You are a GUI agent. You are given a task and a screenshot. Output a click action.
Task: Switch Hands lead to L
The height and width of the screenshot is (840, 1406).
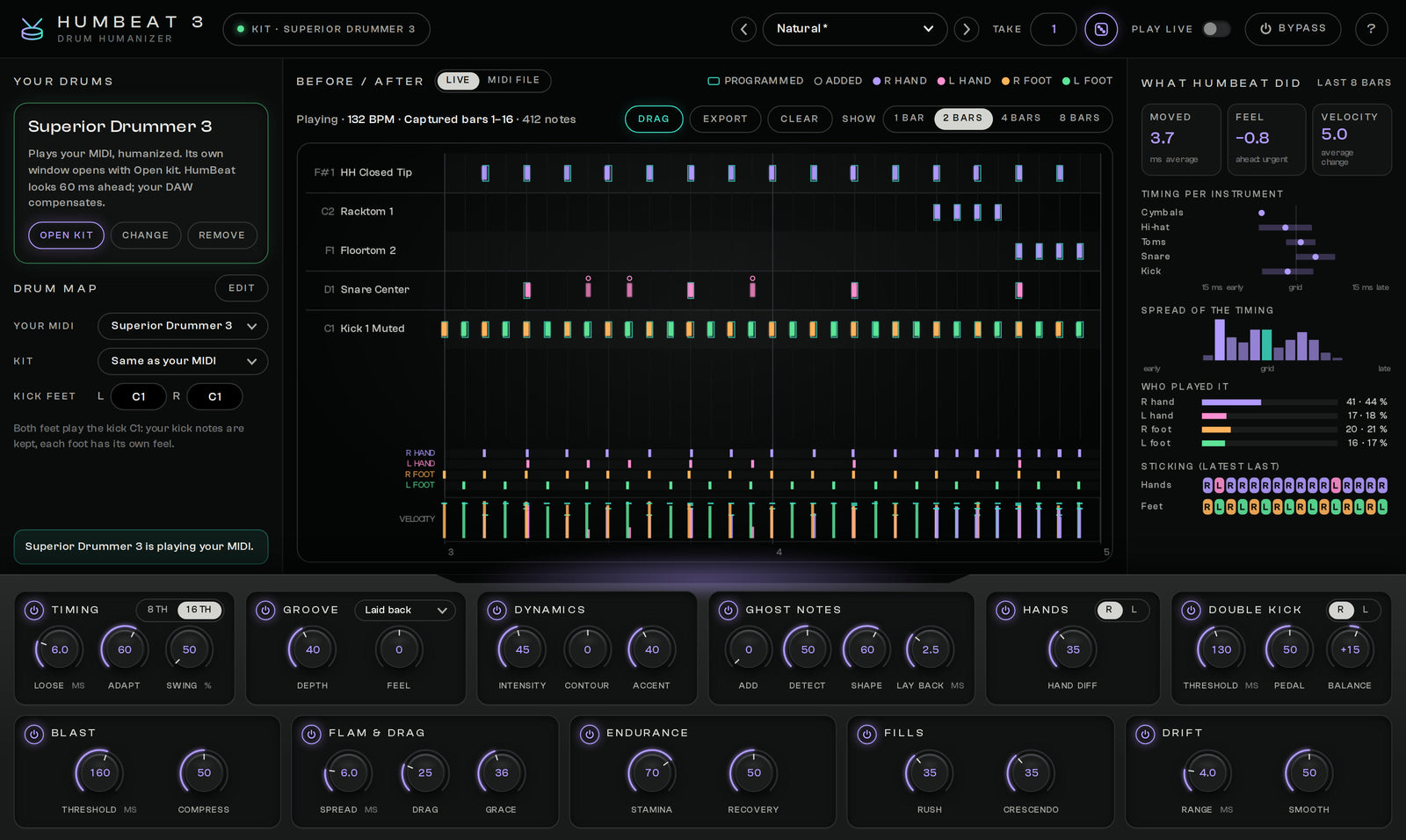[1134, 610]
